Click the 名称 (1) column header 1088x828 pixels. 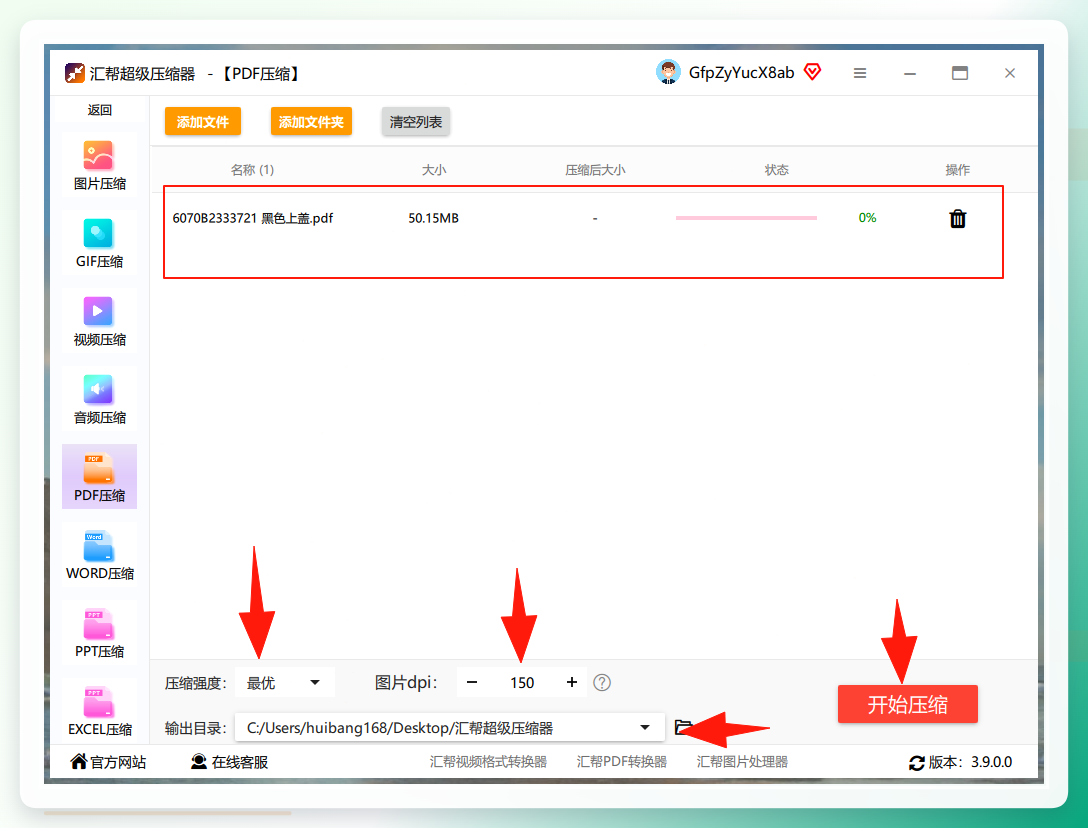pos(253,170)
